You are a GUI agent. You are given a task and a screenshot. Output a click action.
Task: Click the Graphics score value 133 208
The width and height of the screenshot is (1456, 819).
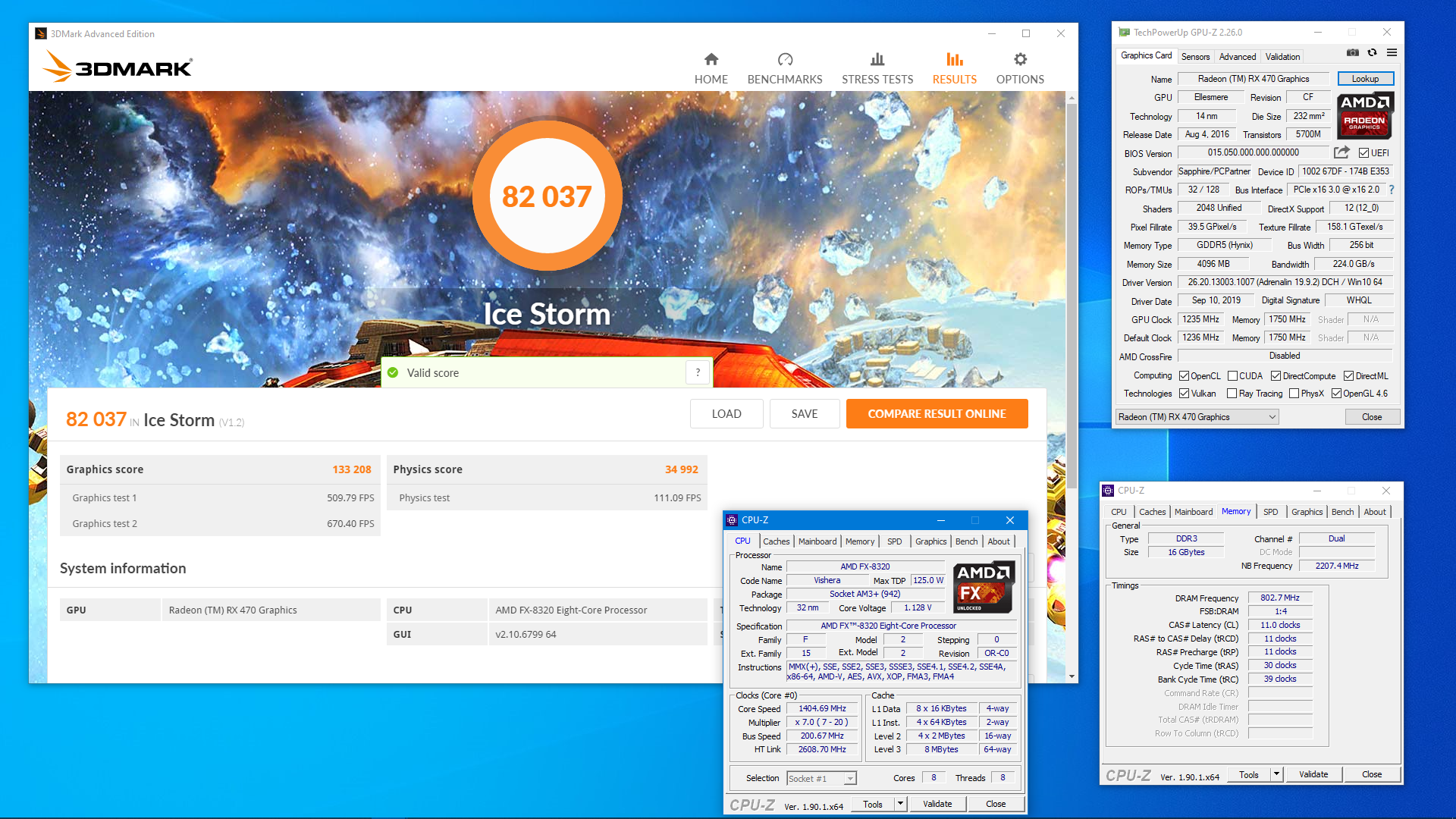[x=352, y=469]
